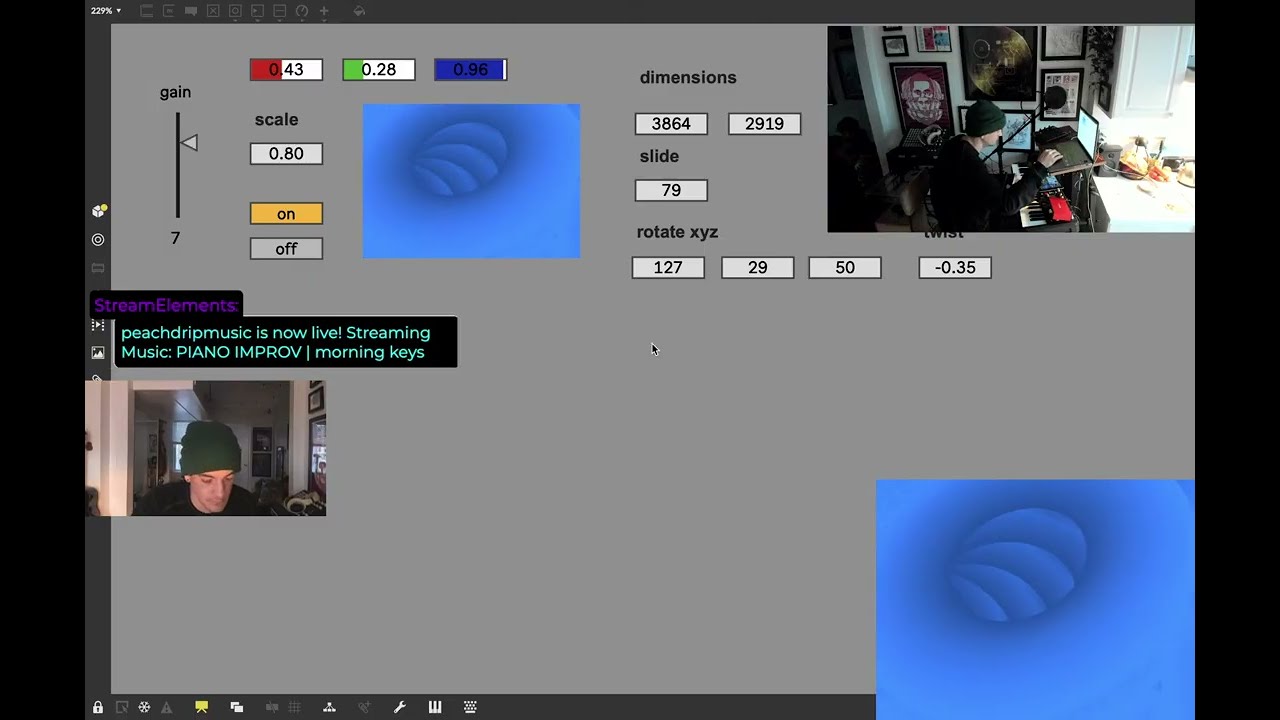The height and width of the screenshot is (720, 1280).
Task: Open the target icon in left sidebar
Action: (x=98, y=240)
